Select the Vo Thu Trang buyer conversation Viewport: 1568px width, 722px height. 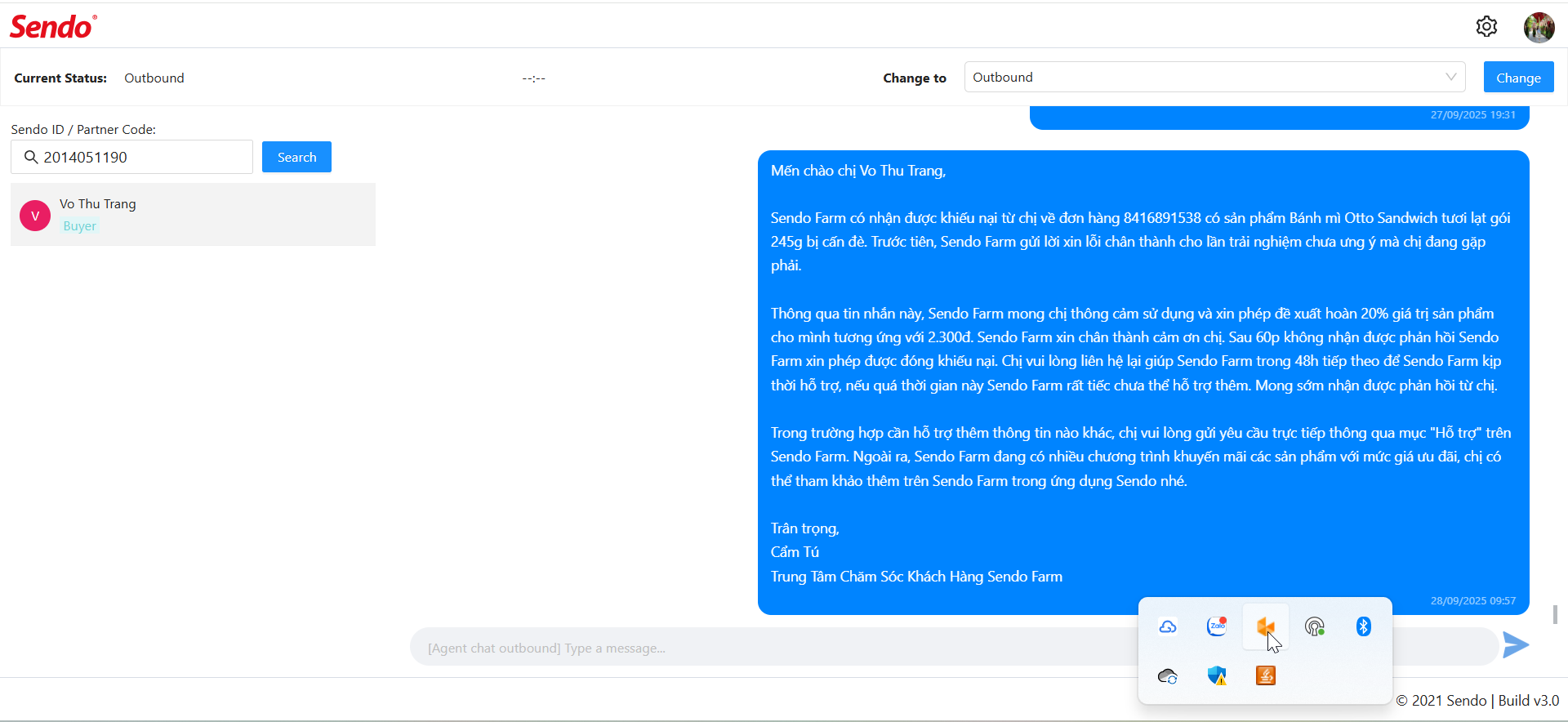[x=193, y=215]
